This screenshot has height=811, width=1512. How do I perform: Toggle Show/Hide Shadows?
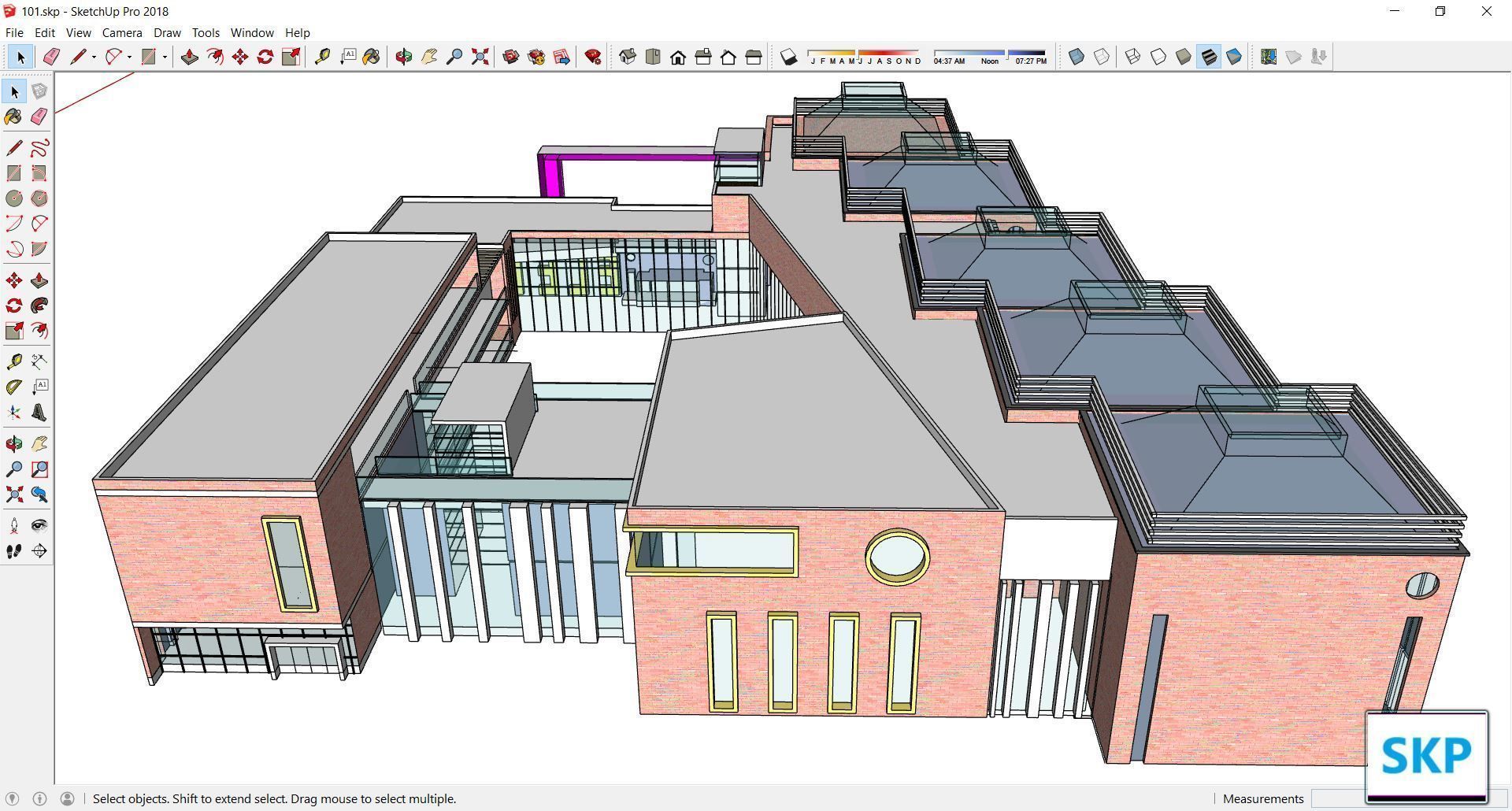click(x=788, y=57)
